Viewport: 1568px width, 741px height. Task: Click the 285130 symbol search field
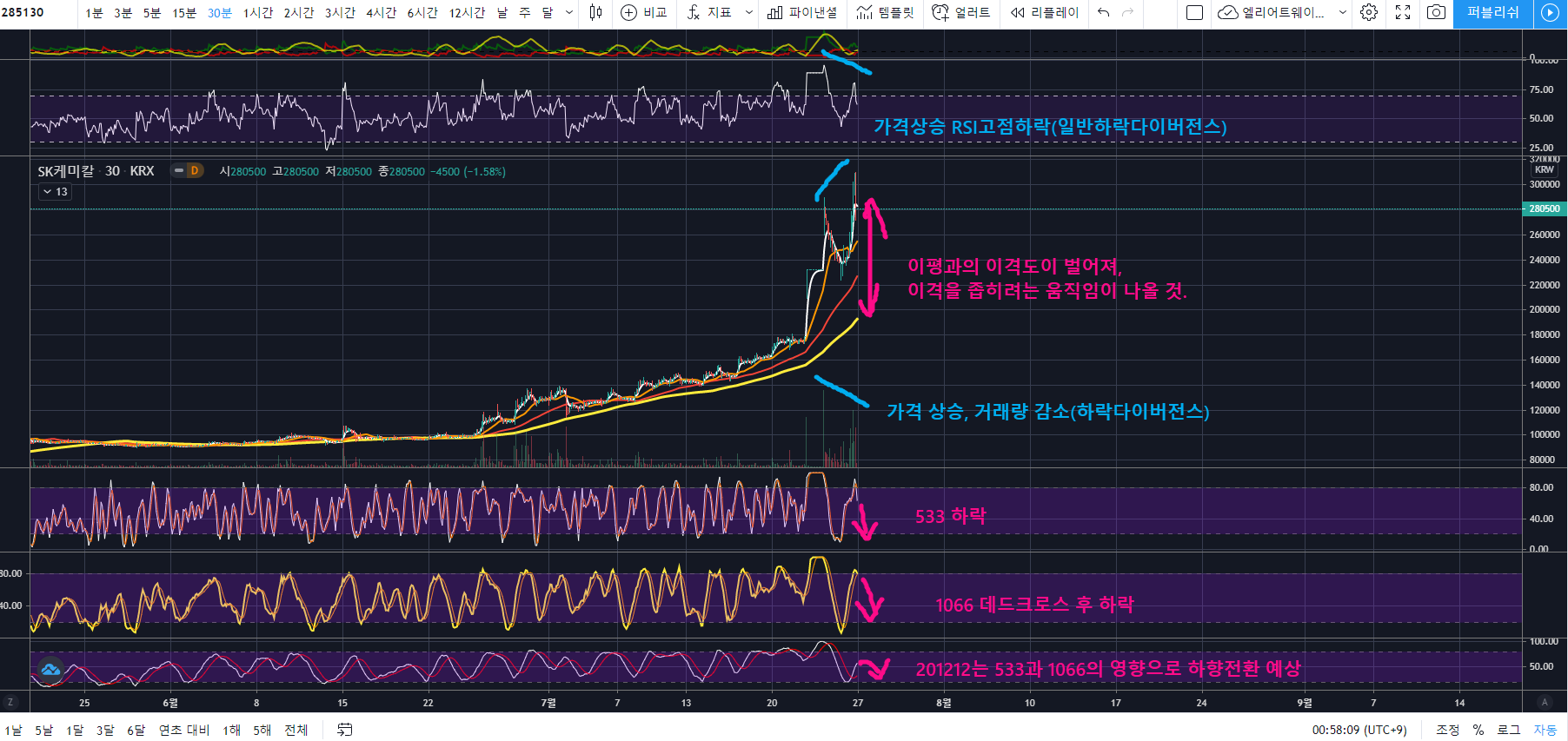(38, 12)
